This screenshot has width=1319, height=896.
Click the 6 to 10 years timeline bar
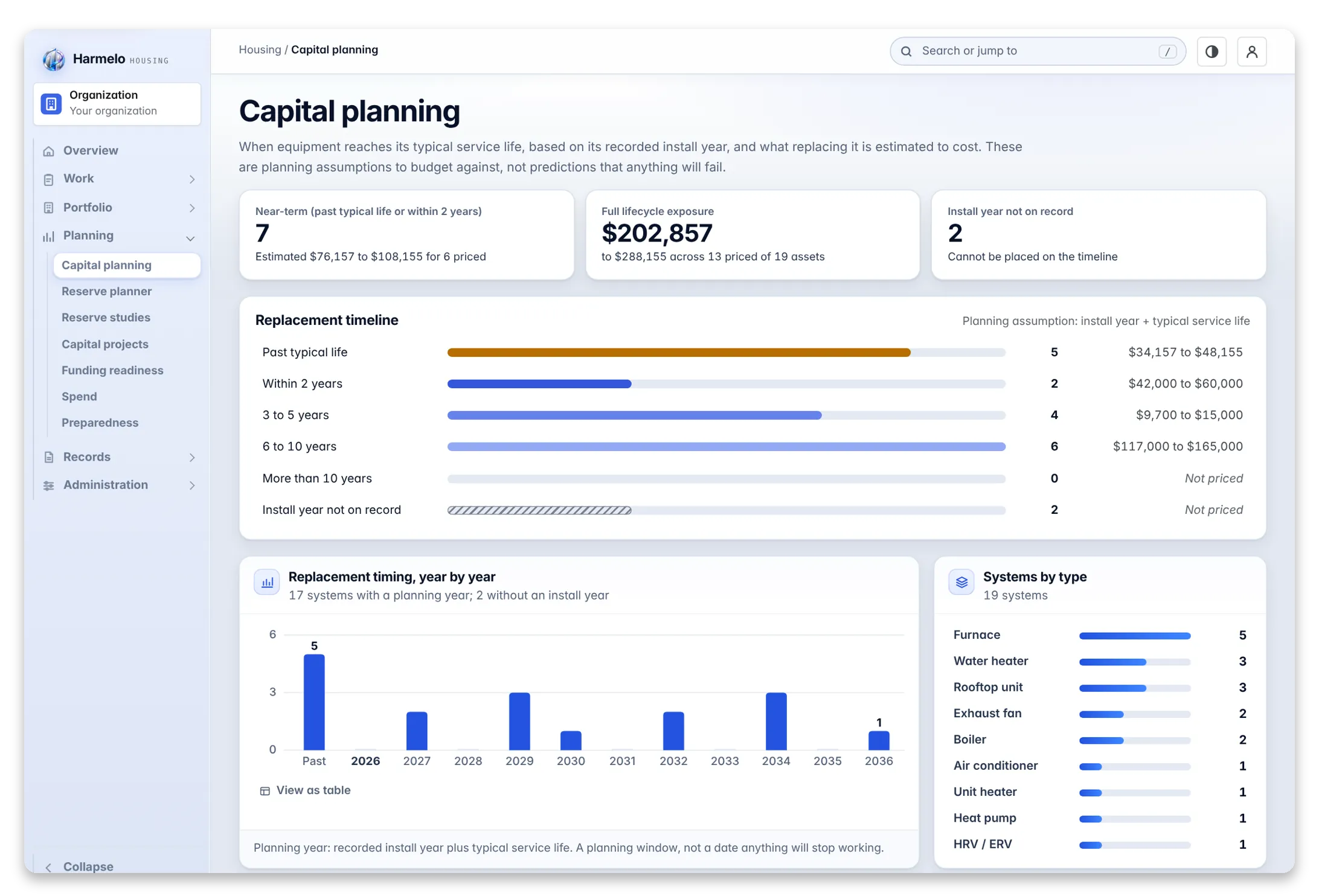click(727, 447)
